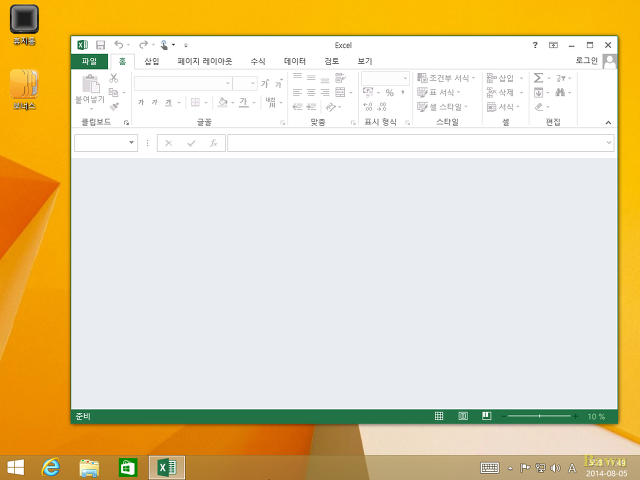Open the File (파일) tab
The width and height of the screenshot is (640, 480).
pos(89,61)
